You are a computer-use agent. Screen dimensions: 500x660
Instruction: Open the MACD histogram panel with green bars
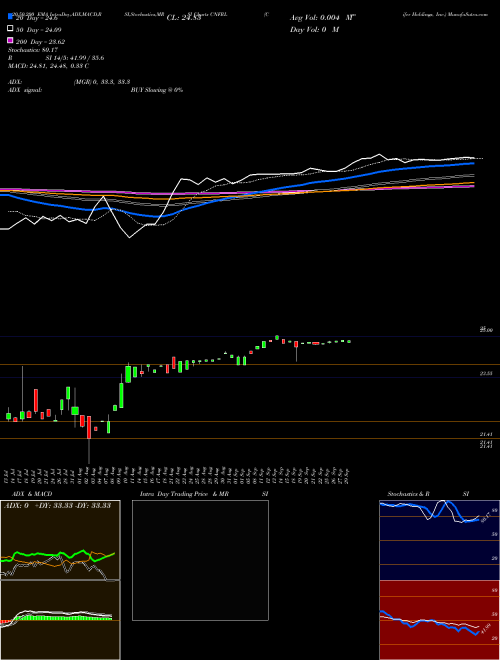point(60,620)
